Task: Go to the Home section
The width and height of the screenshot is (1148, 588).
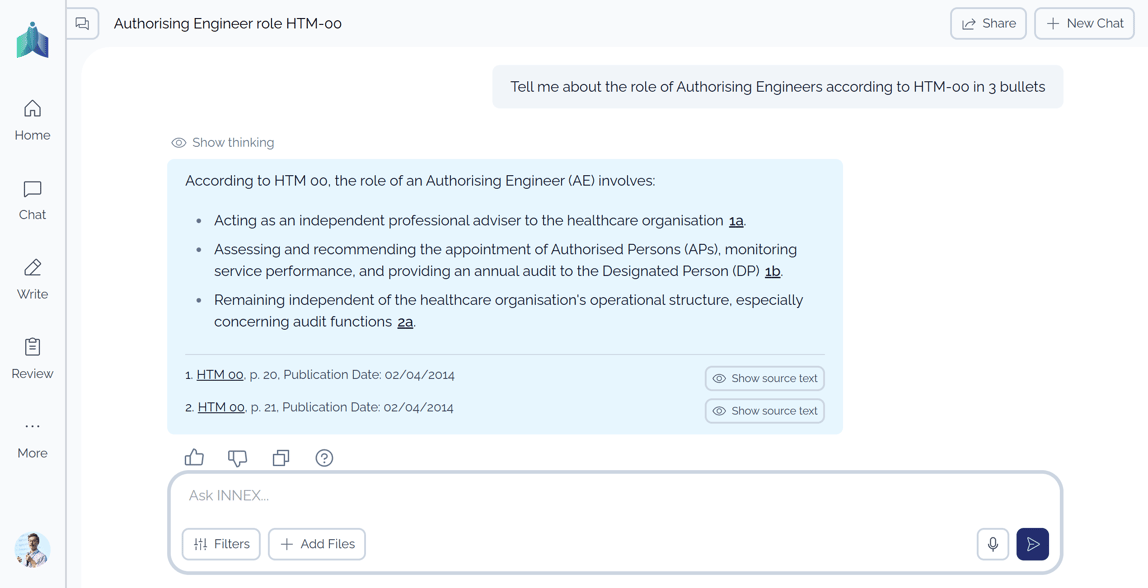Action: pyautogui.click(x=32, y=119)
